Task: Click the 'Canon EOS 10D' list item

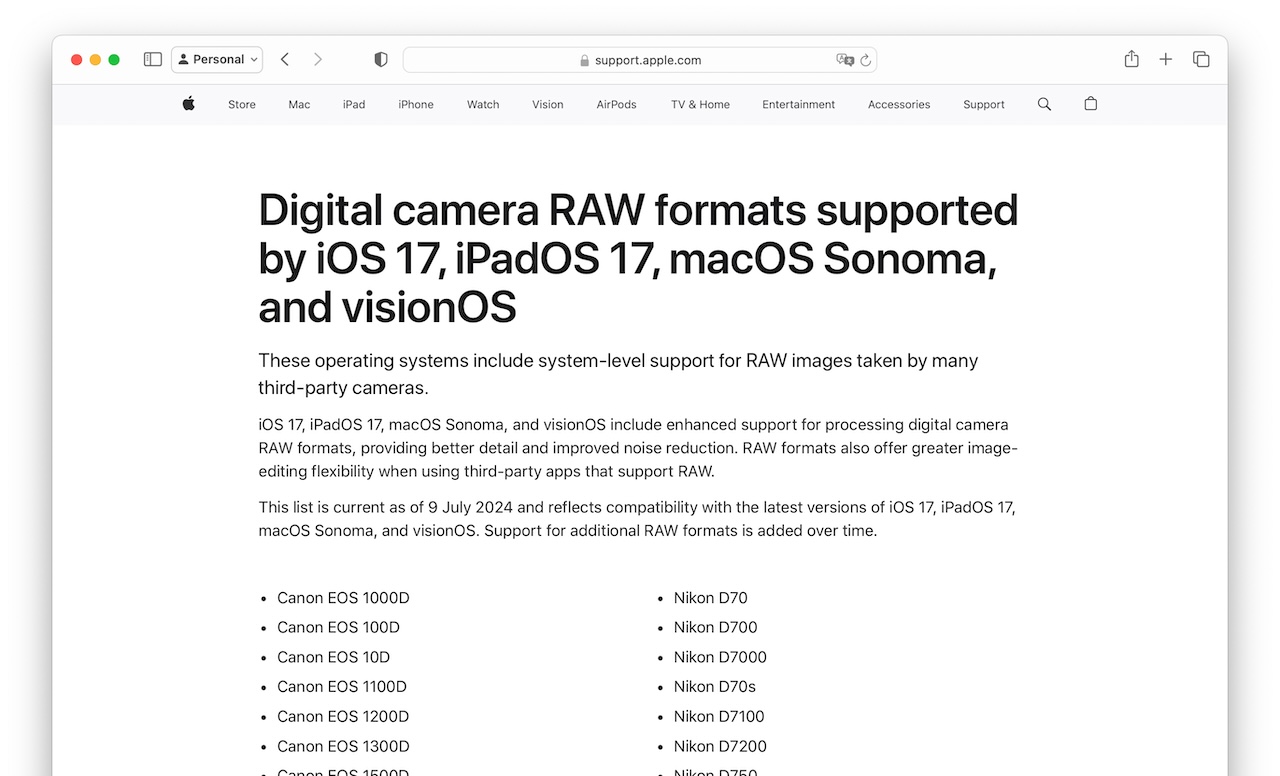Action: 333,657
